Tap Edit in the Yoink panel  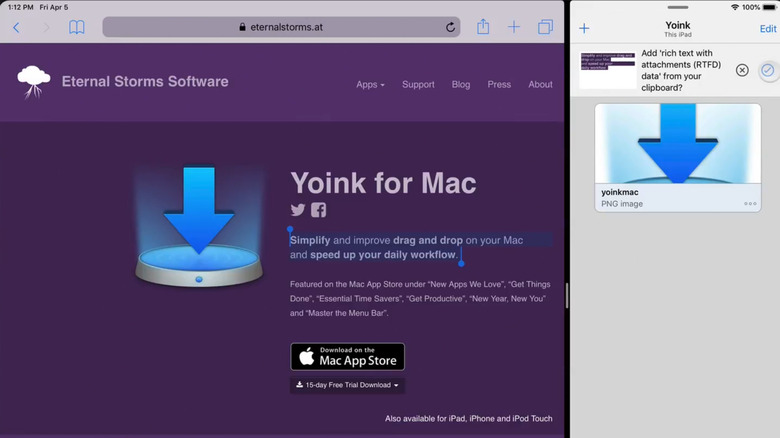[x=768, y=29]
